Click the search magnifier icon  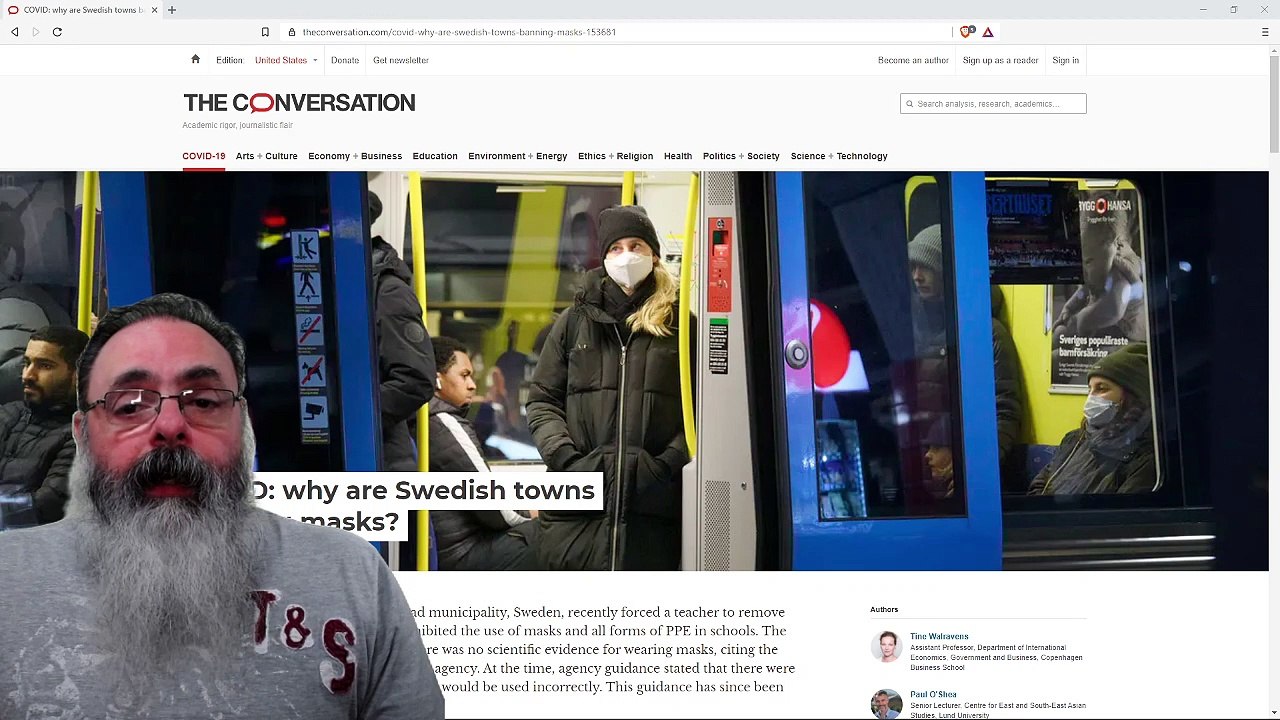[909, 104]
